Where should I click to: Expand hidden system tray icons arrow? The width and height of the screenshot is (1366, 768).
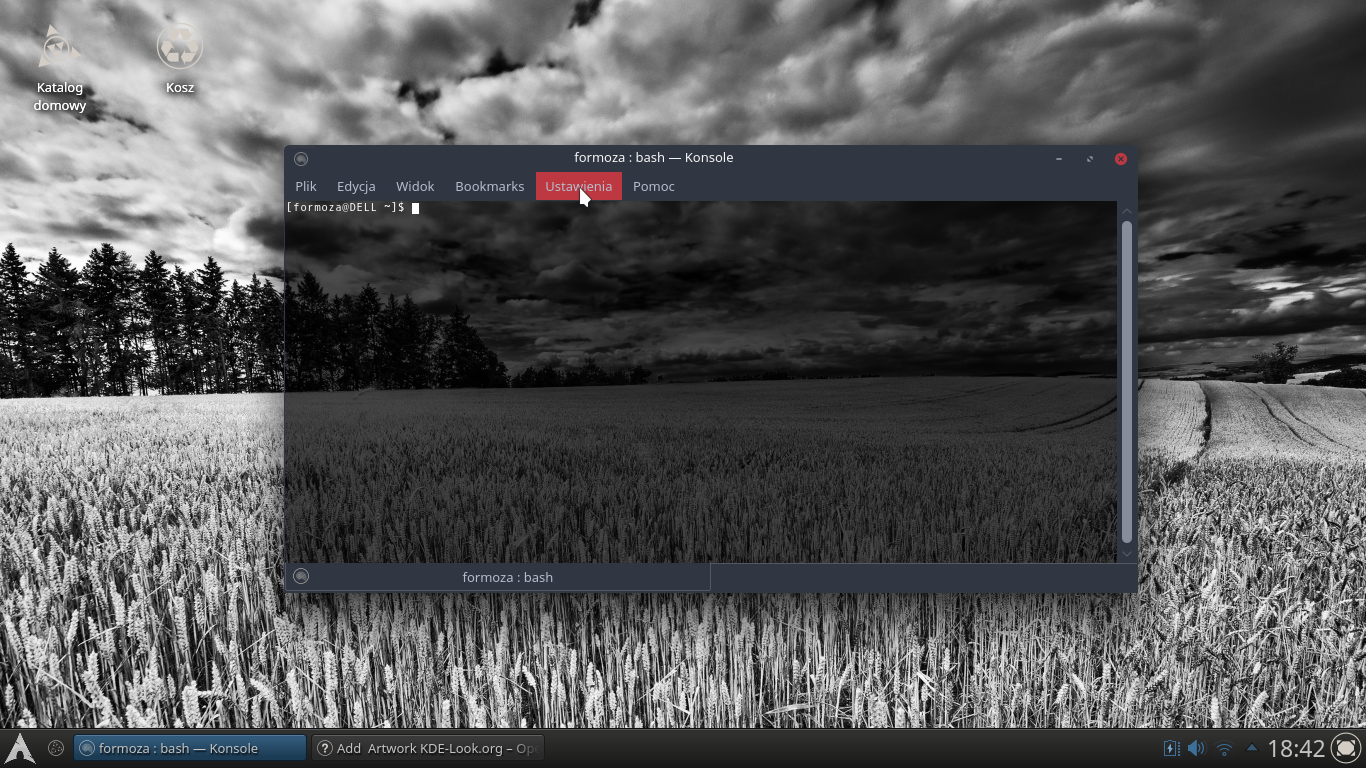pos(1251,747)
